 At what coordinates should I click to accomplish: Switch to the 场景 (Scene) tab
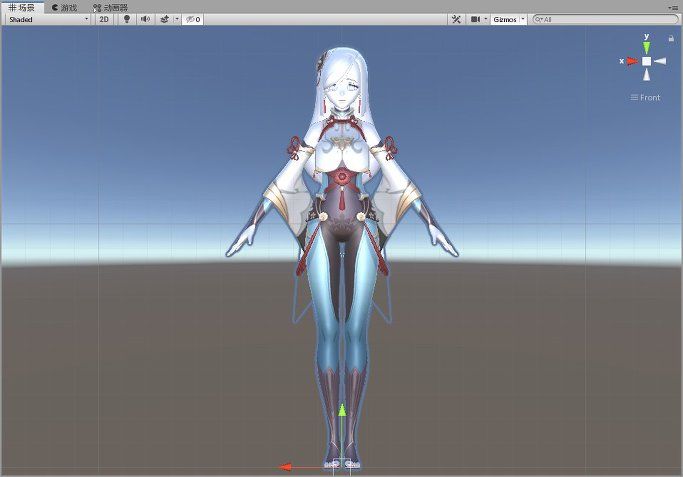pyautogui.click(x=22, y=7)
